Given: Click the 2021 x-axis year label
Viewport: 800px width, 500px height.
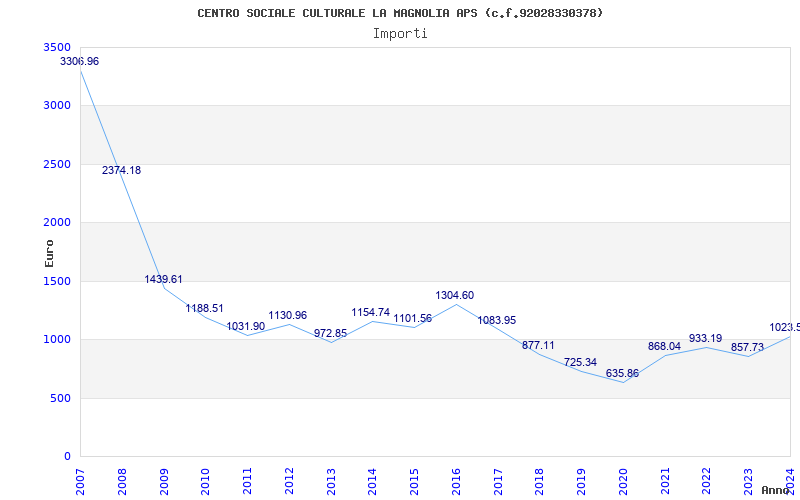Looking at the screenshot, I should tap(665, 482).
